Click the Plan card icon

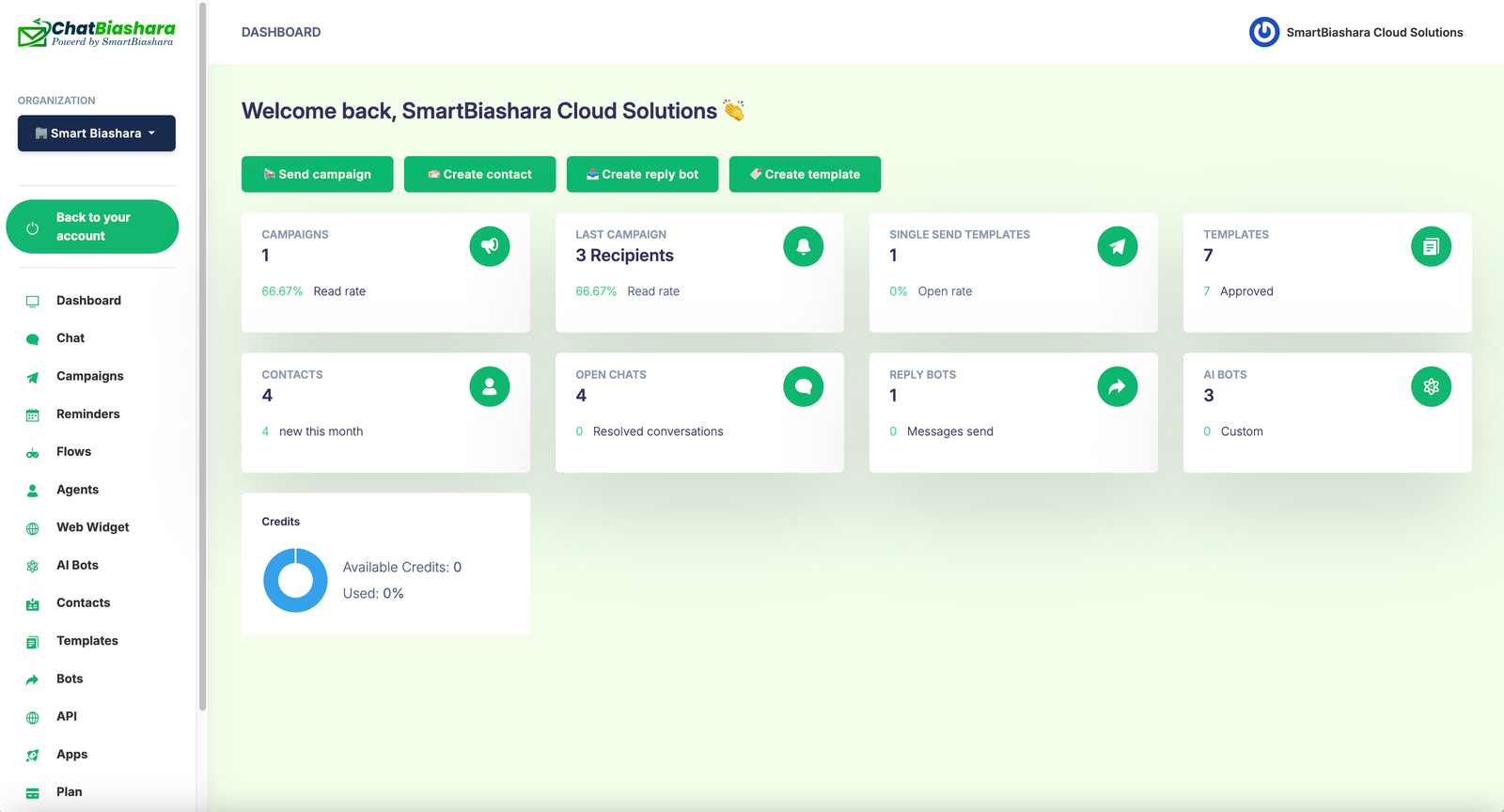(33, 793)
